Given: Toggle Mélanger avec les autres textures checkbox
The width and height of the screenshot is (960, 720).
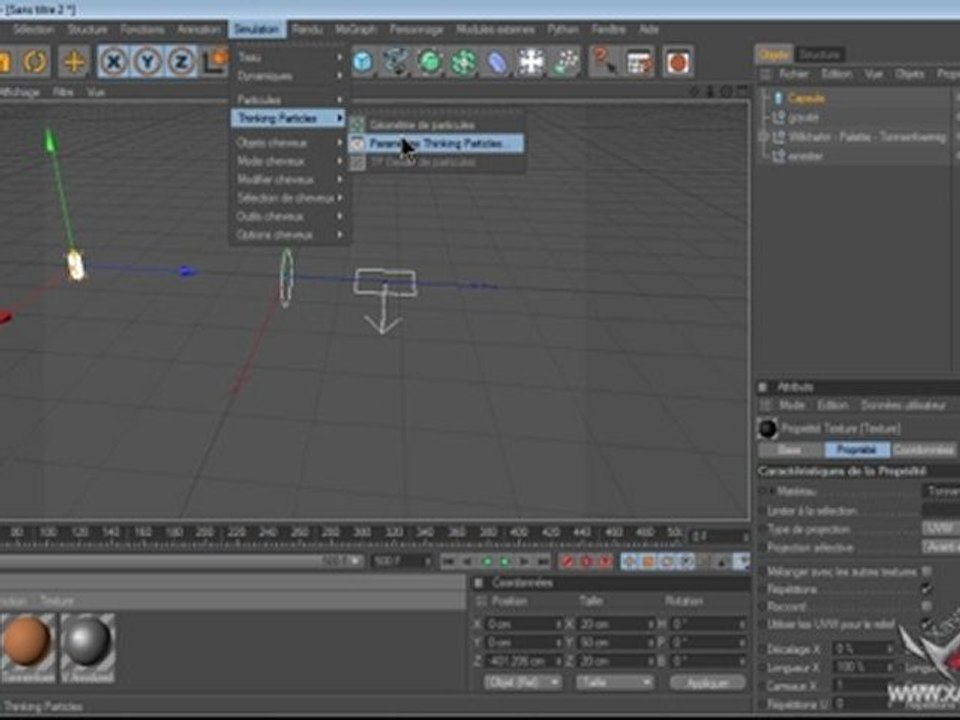Looking at the screenshot, I should tap(927, 571).
